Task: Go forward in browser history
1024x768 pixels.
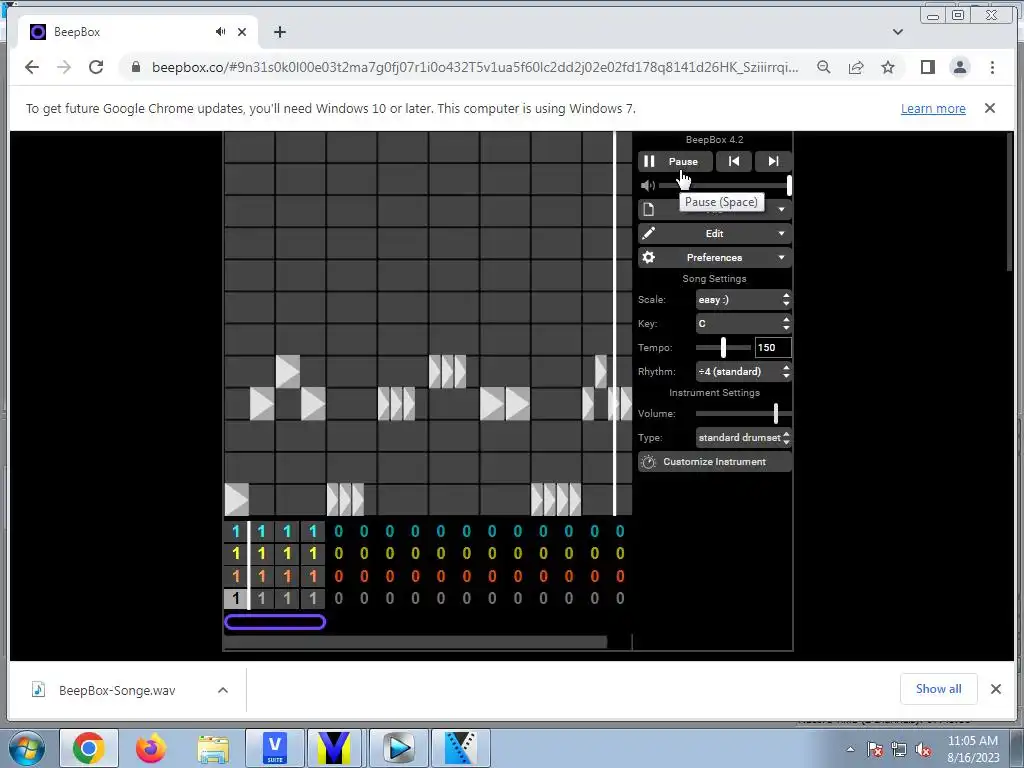Action: click(63, 67)
